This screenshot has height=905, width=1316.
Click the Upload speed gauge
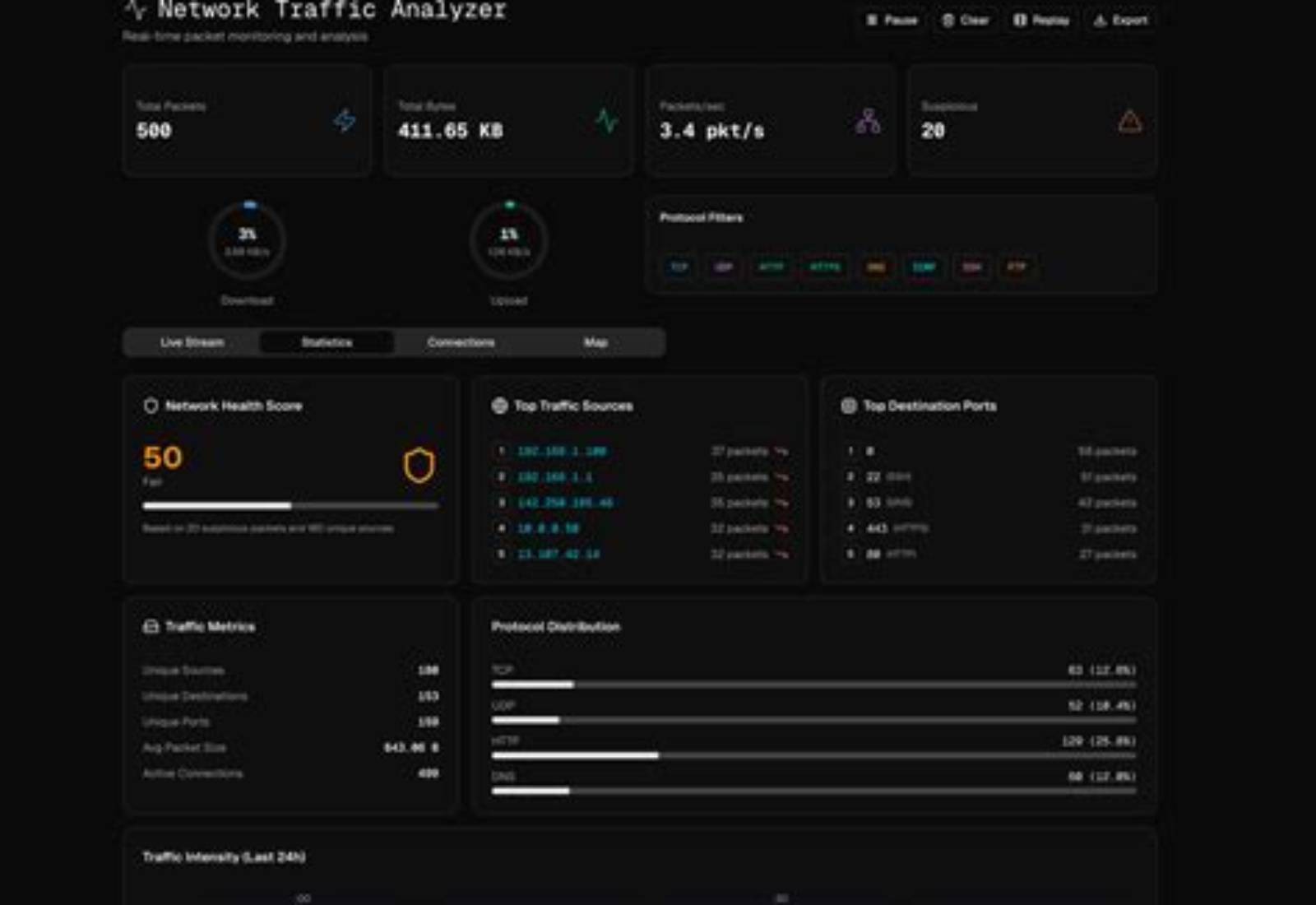[509, 241]
